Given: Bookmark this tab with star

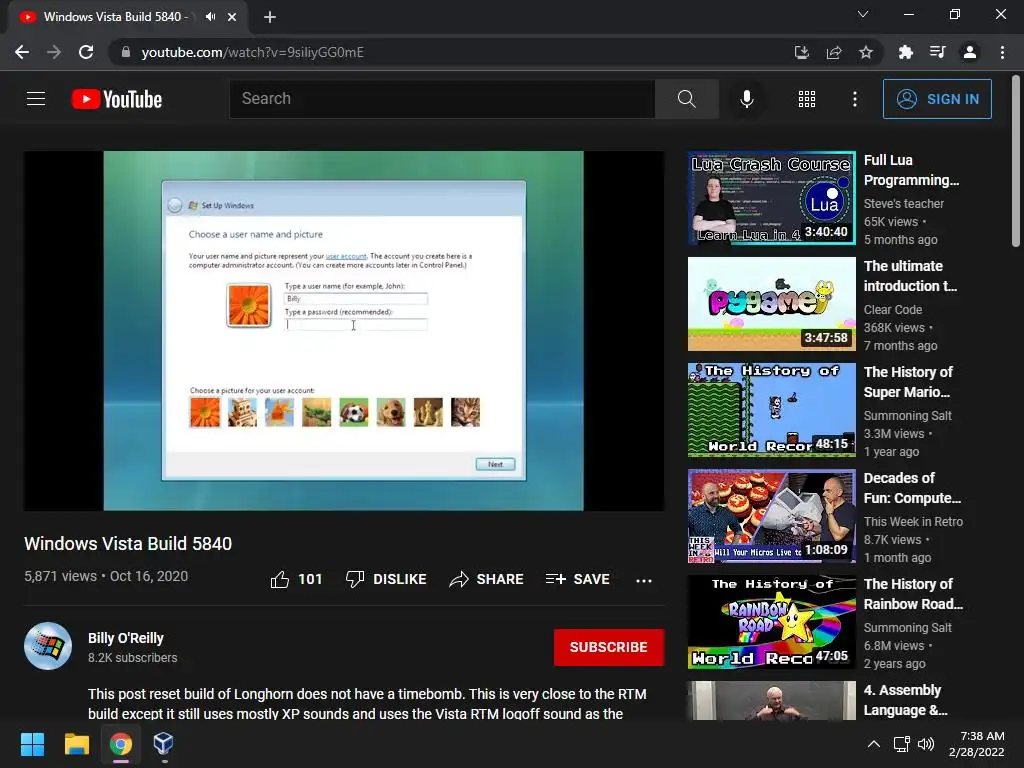Looking at the screenshot, I should pyautogui.click(x=866, y=52).
